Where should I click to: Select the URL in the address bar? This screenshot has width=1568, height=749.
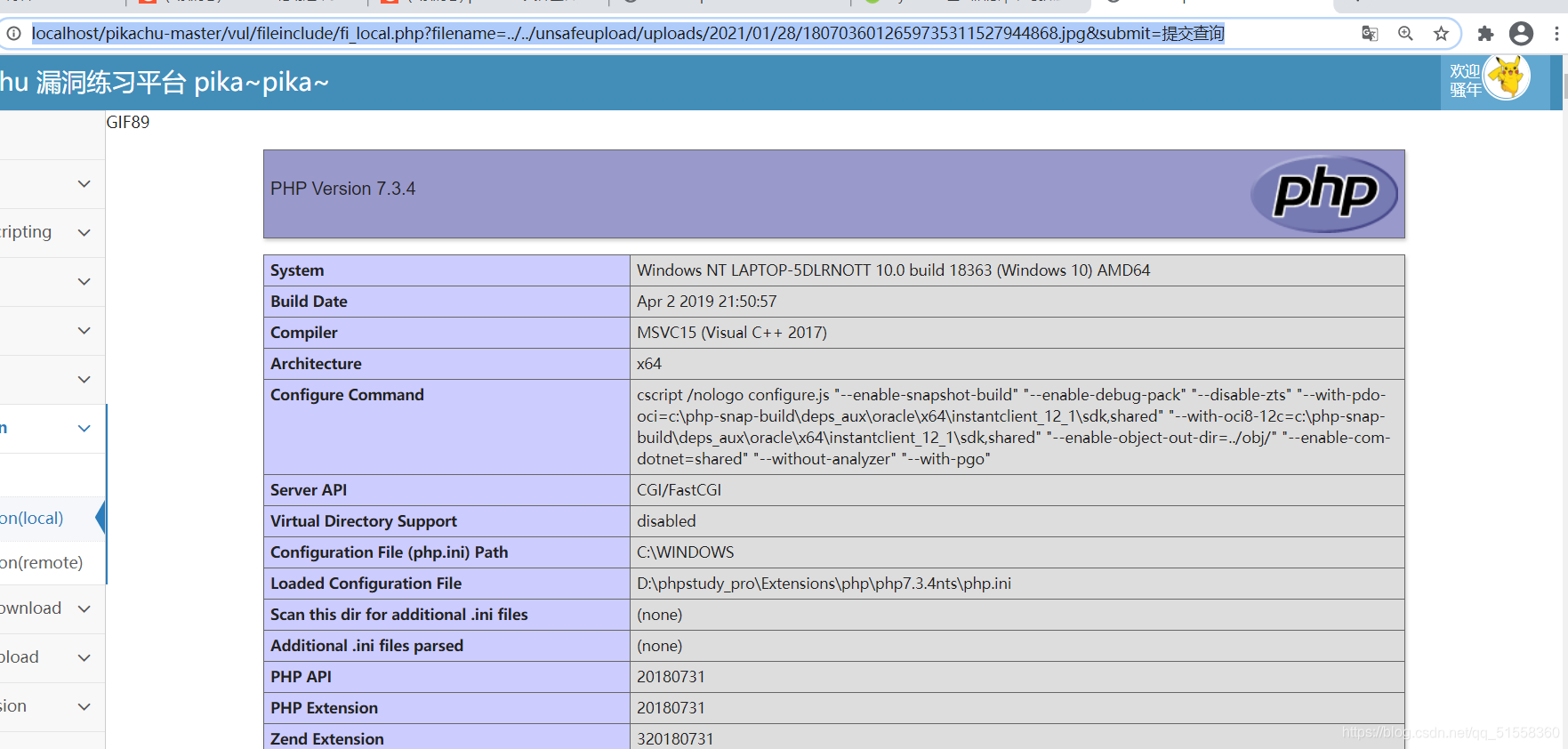tap(628, 34)
